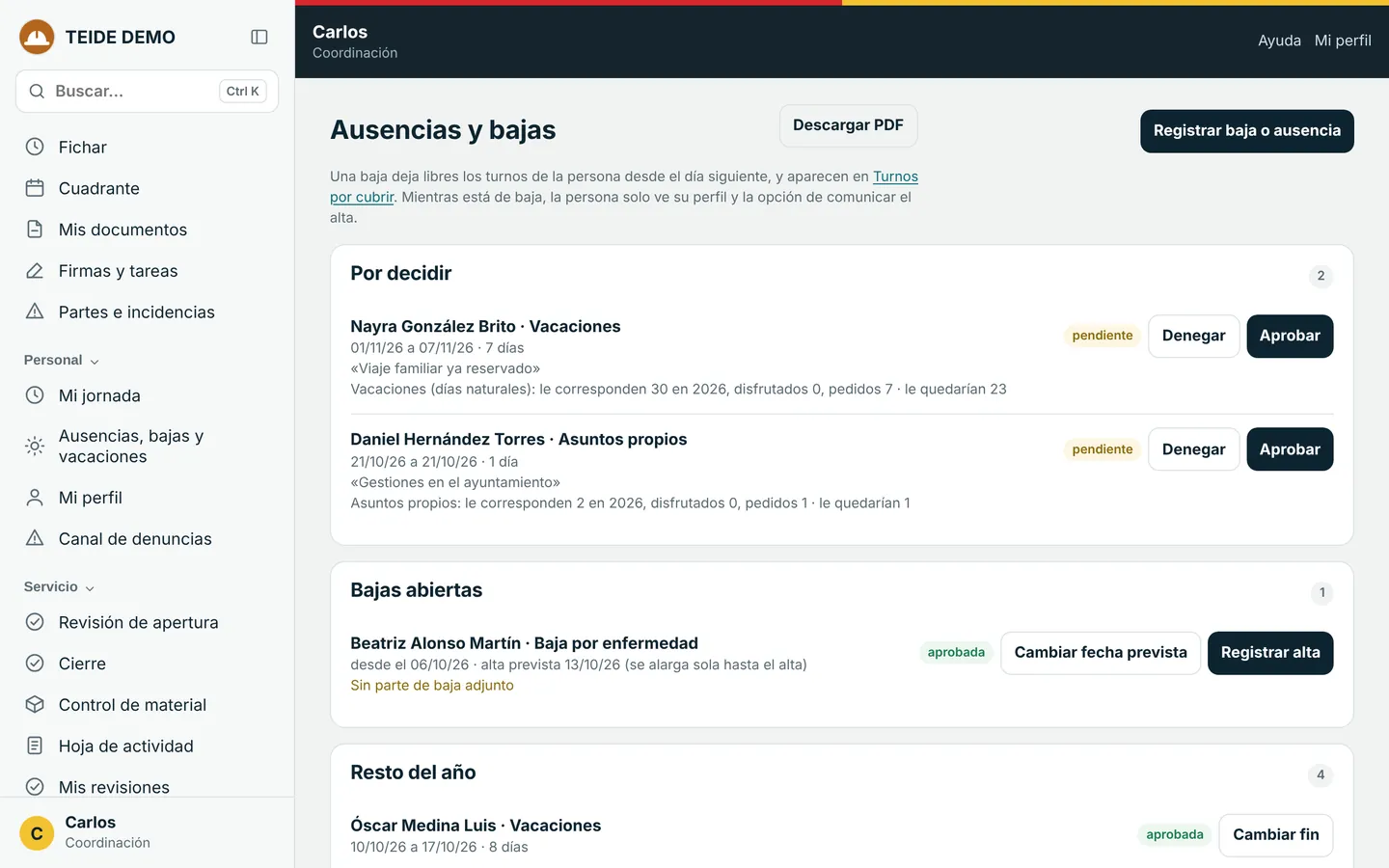Click the "aprobada" status on Beatriz's row
Image resolution: width=1389 pixels, height=868 pixels.
point(956,653)
